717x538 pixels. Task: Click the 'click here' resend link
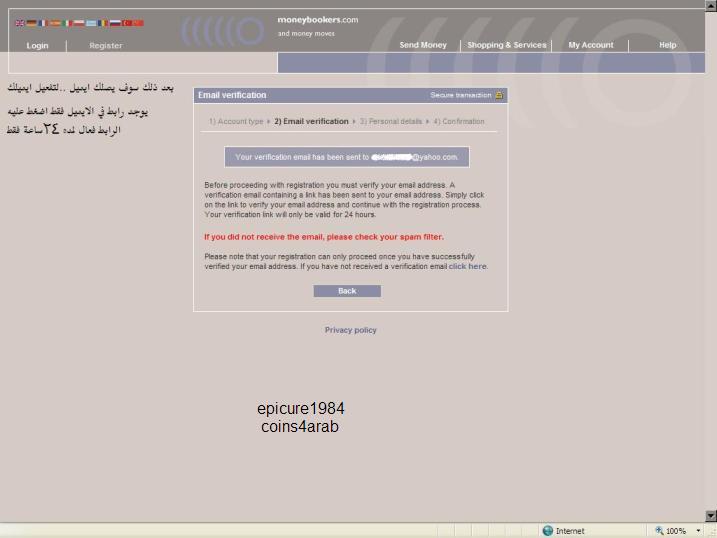(x=467, y=266)
